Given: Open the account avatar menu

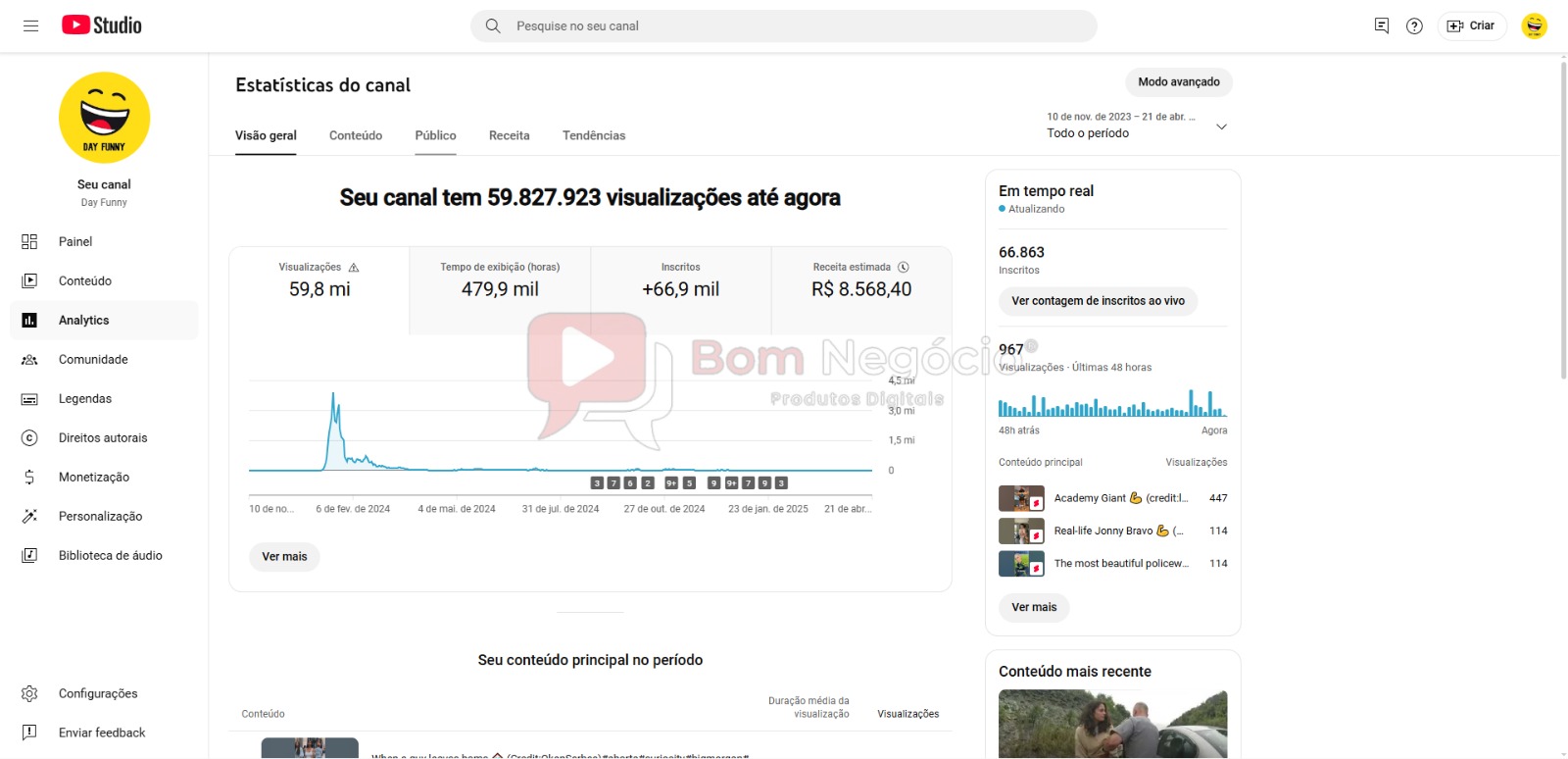Looking at the screenshot, I should (x=1534, y=26).
